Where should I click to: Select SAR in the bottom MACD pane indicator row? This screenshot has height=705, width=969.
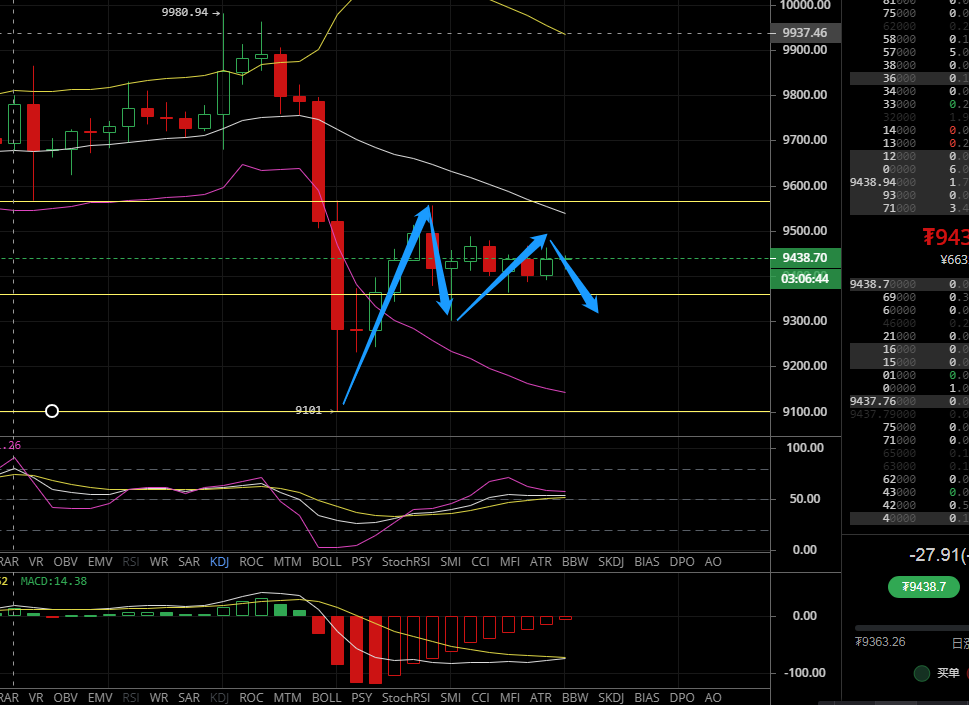pos(189,698)
